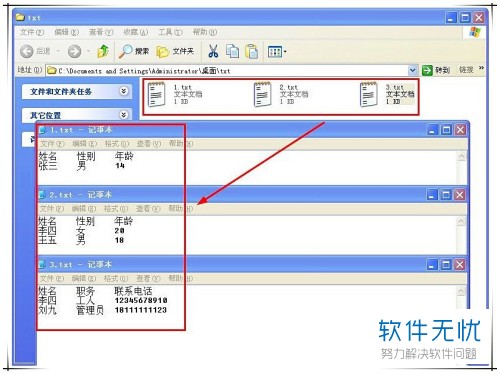This screenshot has height=374, width=500.
Task: Click phone number 18111111123 in 3.txt
Action: coord(141,310)
